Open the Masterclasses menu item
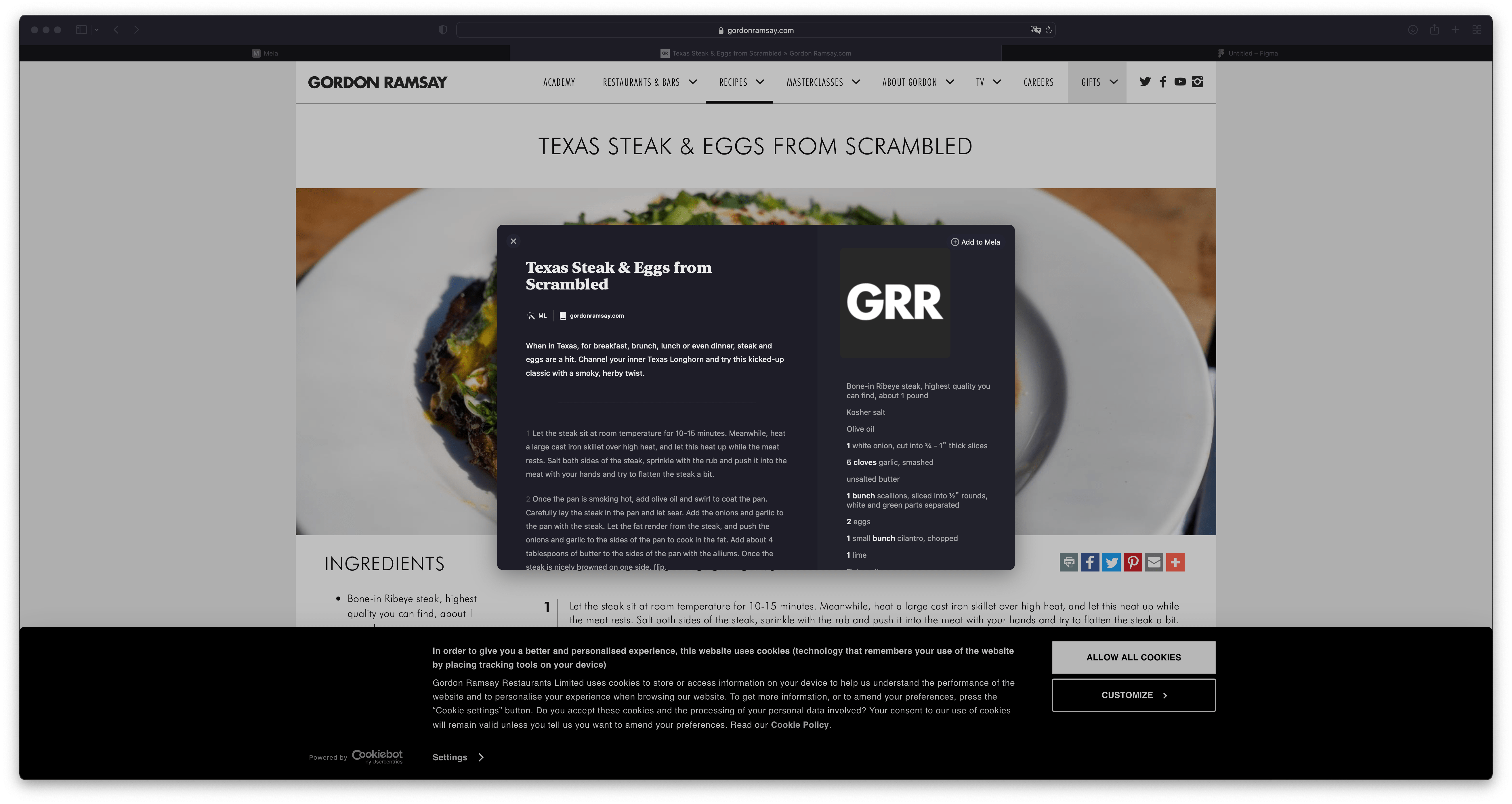Viewport: 1512px width, 804px height. 815,82
